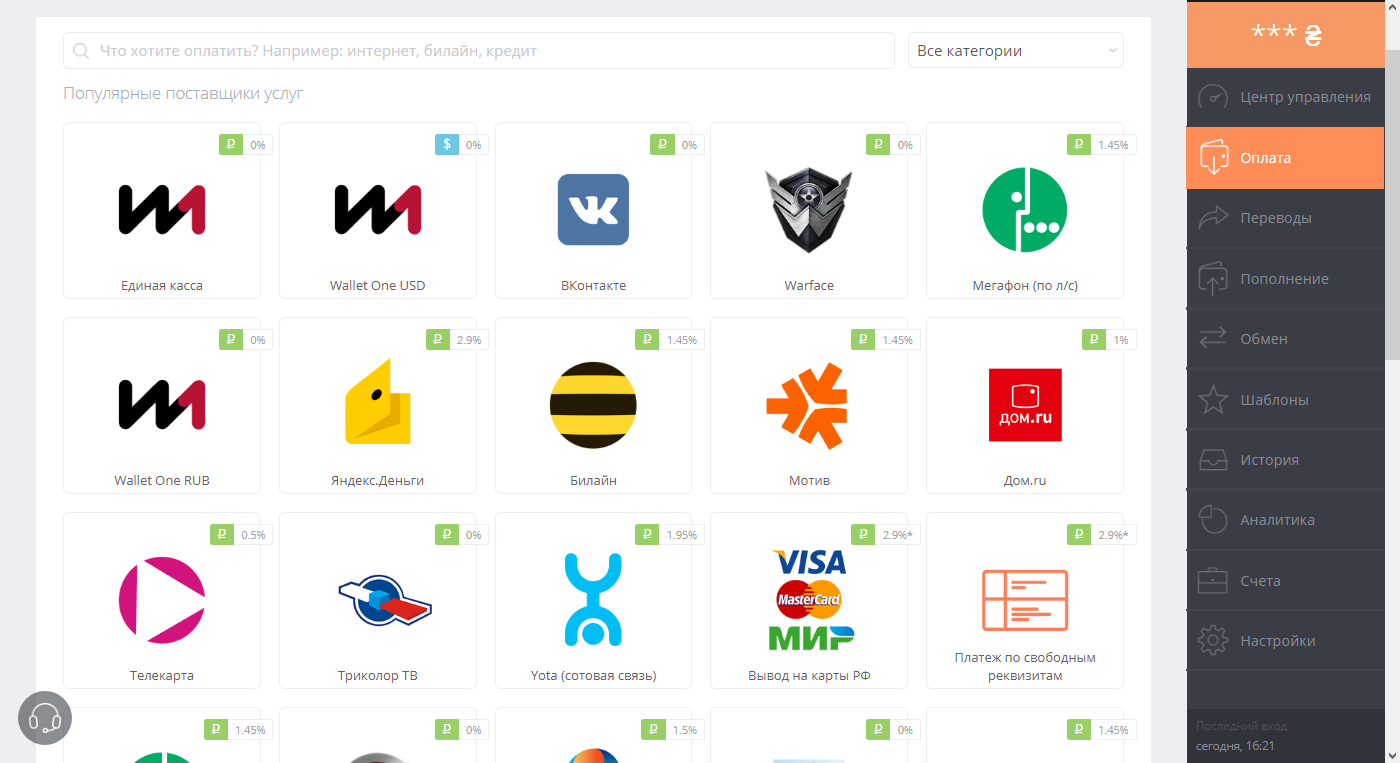Click the Счета briefcase icon

click(1213, 581)
